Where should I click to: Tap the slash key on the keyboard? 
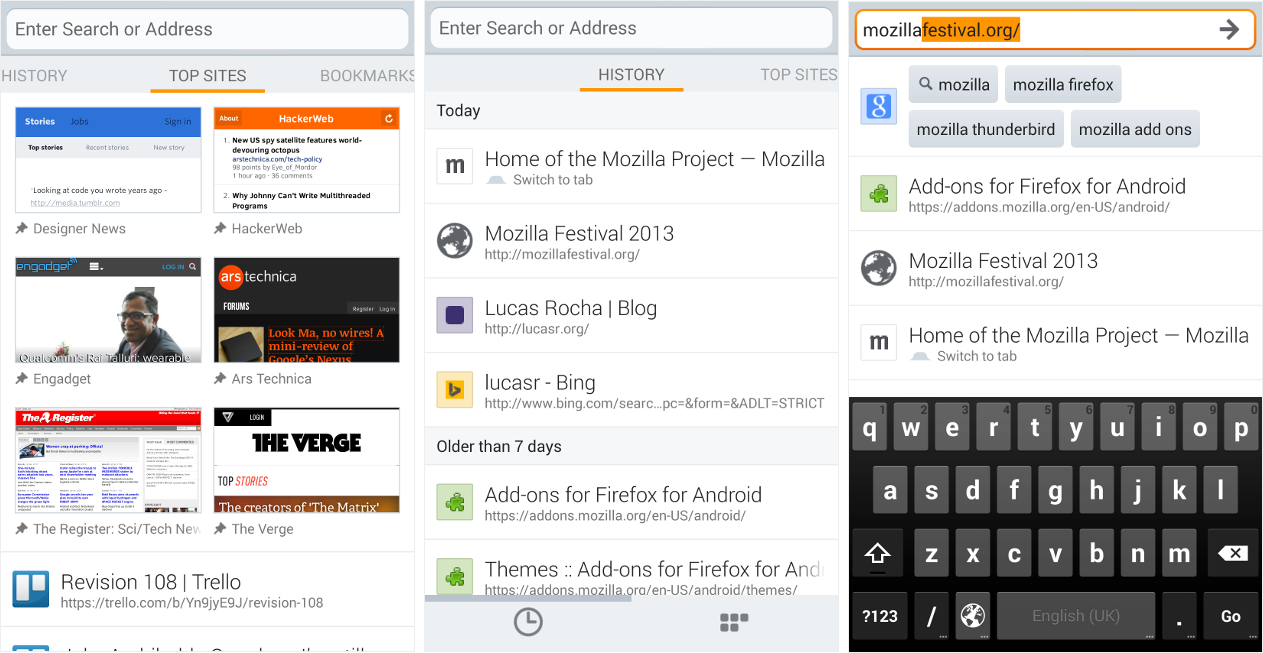930,616
